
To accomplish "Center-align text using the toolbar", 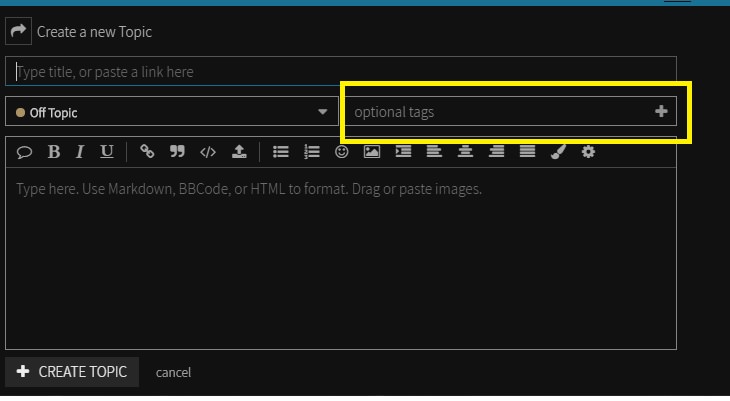I will pos(465,151).
